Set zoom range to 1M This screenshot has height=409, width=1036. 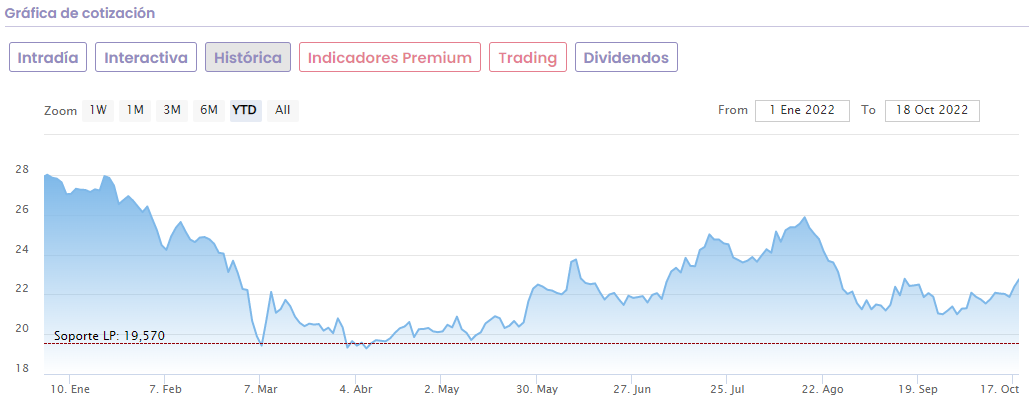click(x=135, y=110)
